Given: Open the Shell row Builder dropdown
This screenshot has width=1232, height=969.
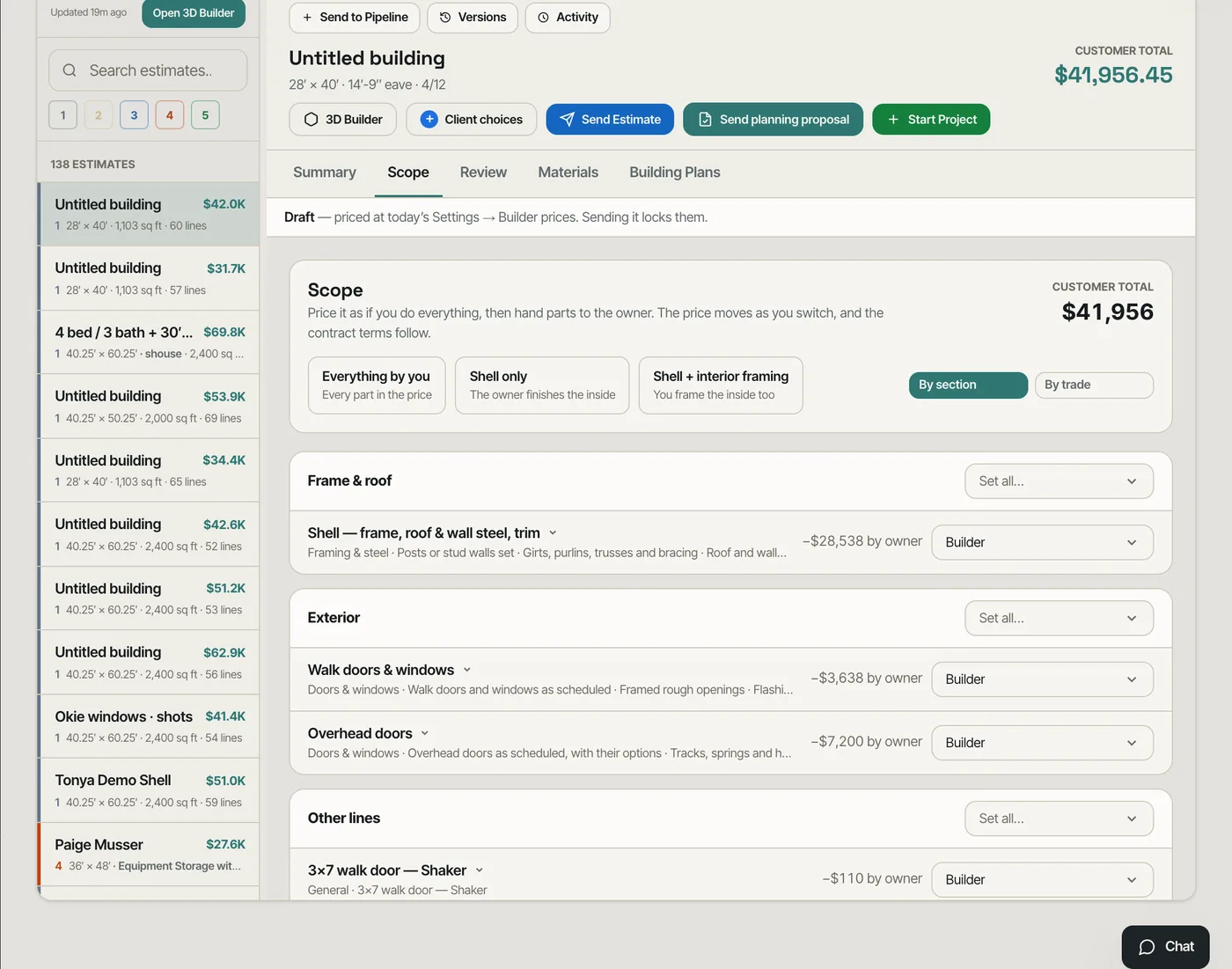Looking at the screenshot, I should 1043,542.
